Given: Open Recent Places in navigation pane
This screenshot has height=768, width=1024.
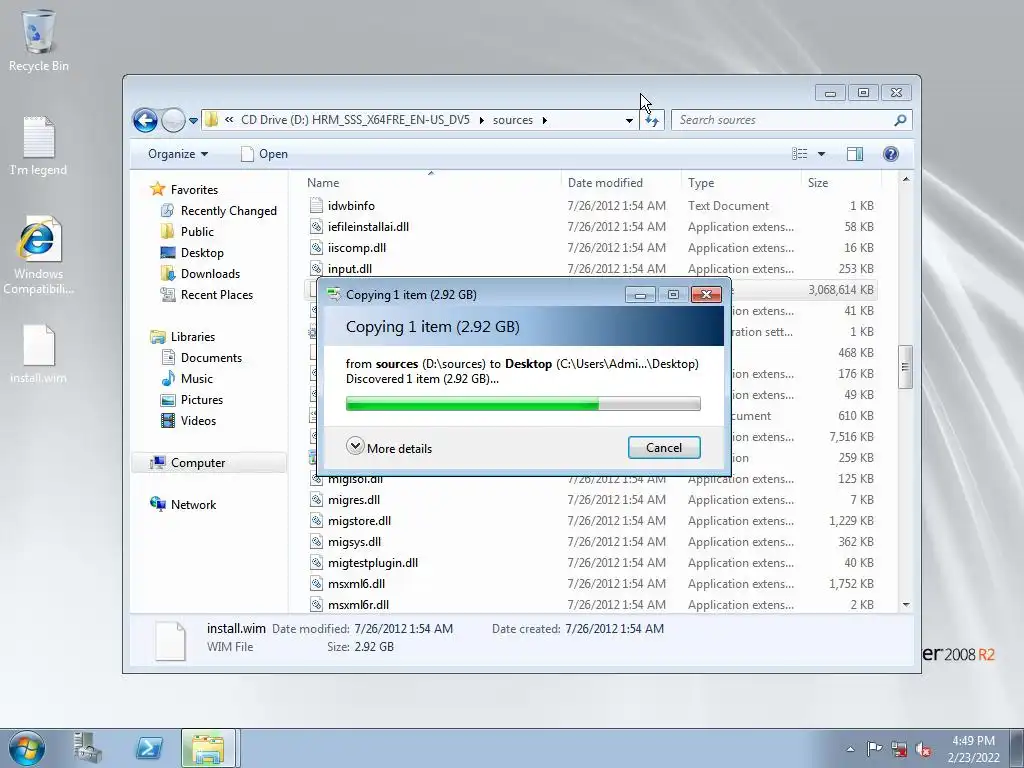Looking at the screenshot, I should coord(217,295).
